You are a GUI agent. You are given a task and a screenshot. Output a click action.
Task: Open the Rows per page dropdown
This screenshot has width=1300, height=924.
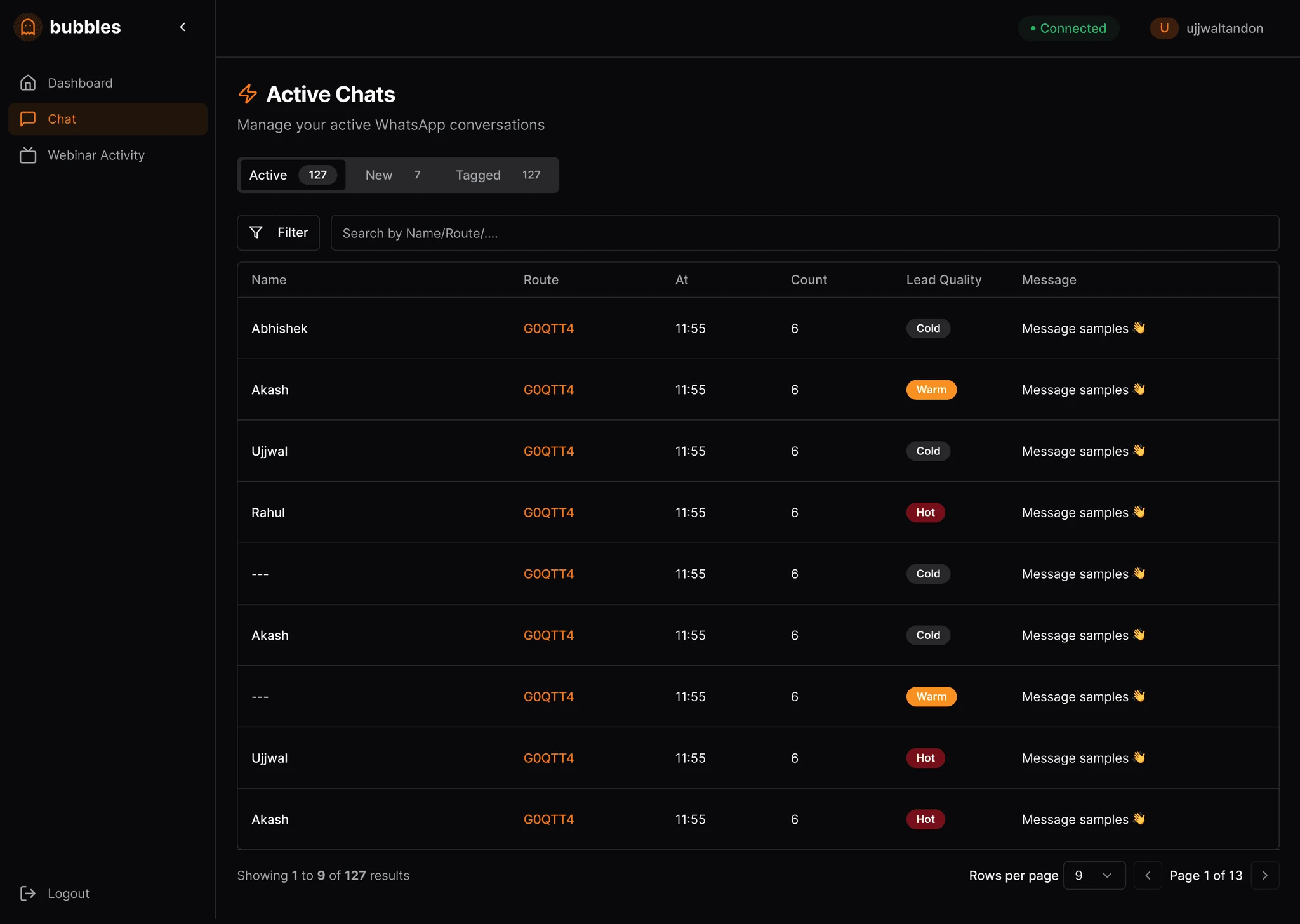pyautogui.click(x=1094, y=875)
